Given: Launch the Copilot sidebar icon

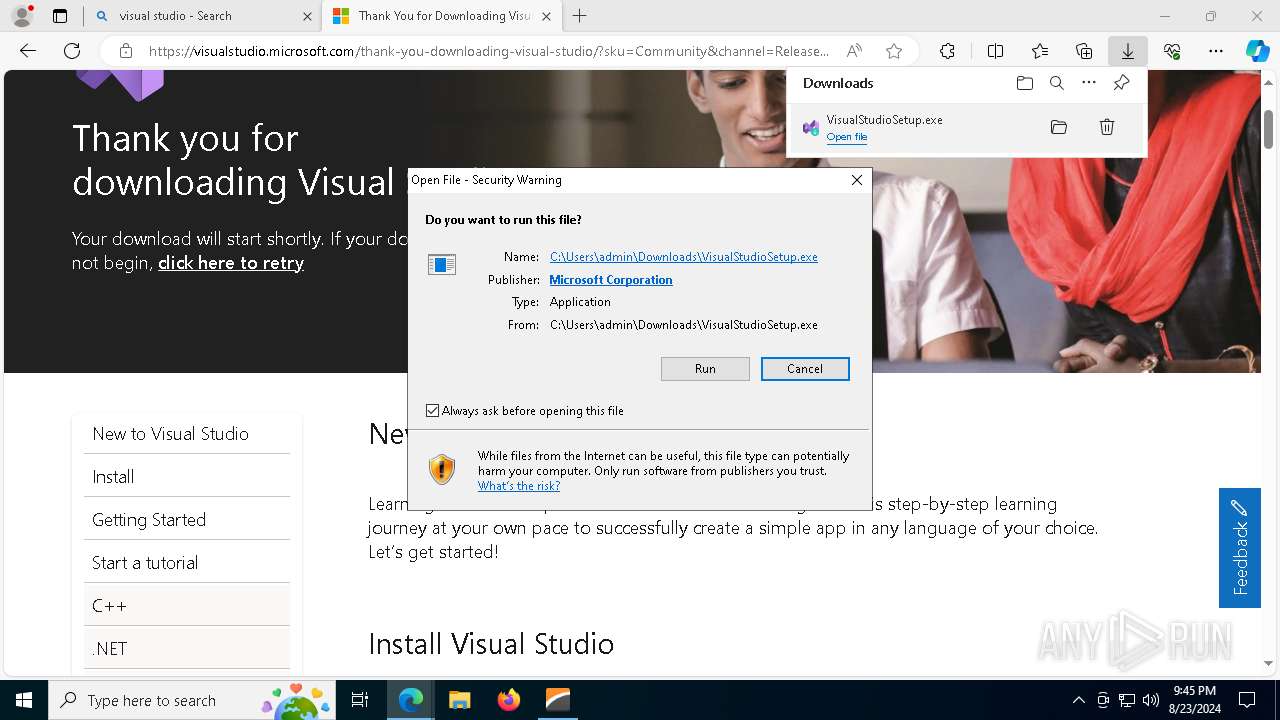Looking at the screenshot, I should (x=1257, y=51).
